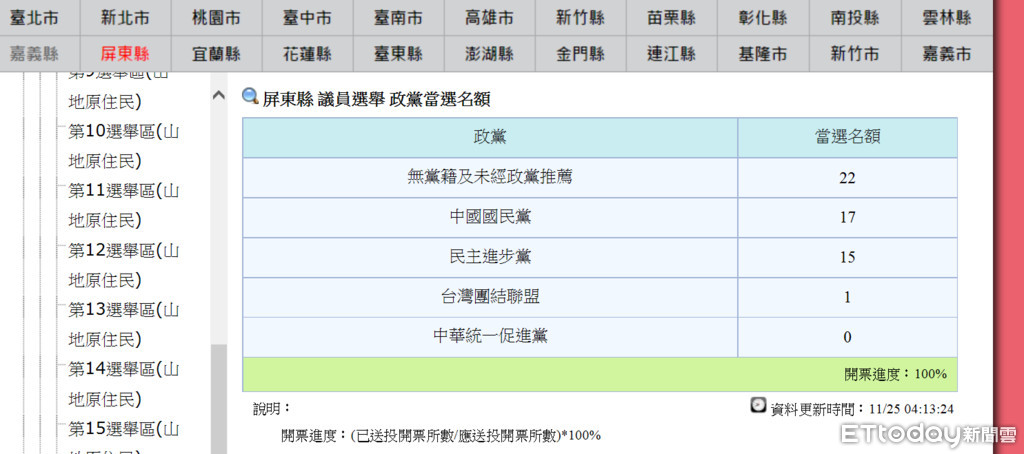Select the 嘉義縣 tab
The image size is (1024, 454).
(34, 54)
